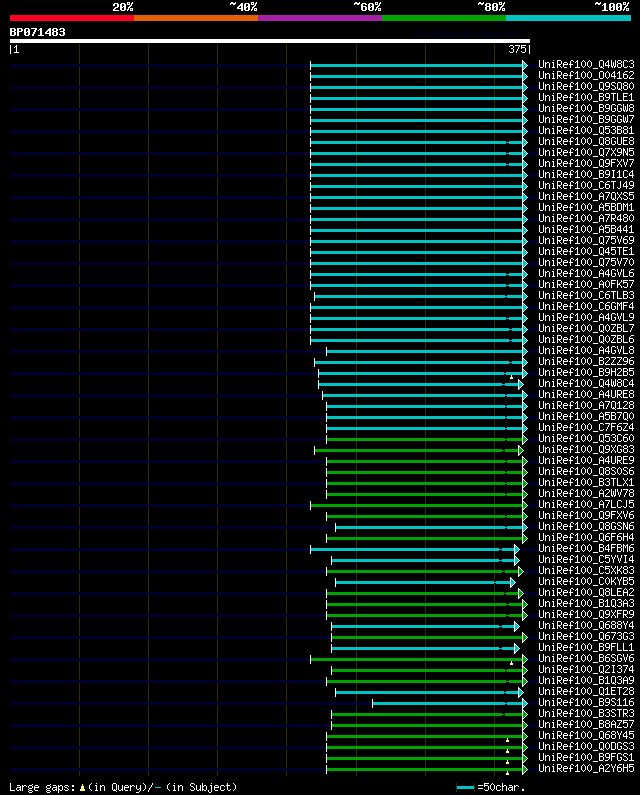Select the UniRef100_Q75V69 label

pyautogui.click(x=586, y=240)
